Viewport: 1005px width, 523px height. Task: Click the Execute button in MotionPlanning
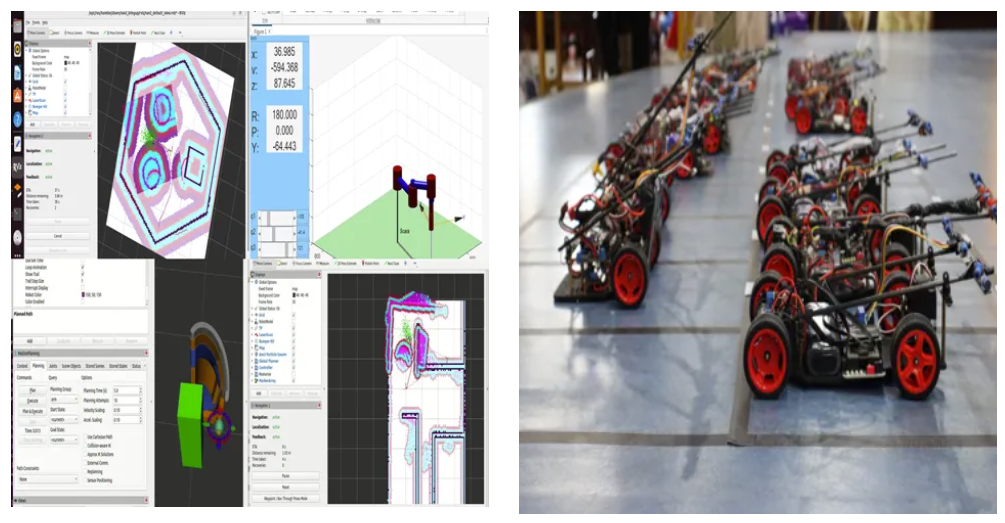[33, 401]
